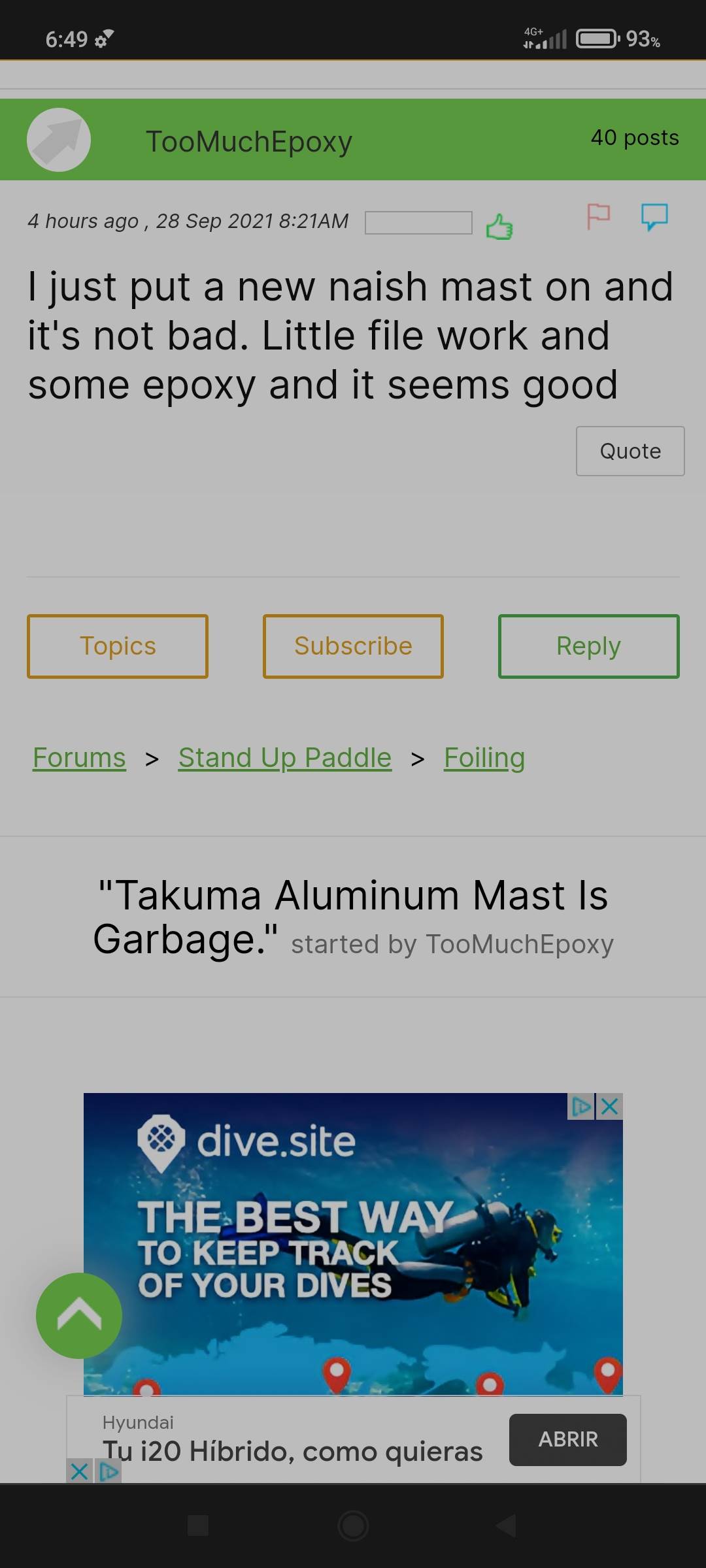Close the dive.site ad with X

tap(610, 1107)
